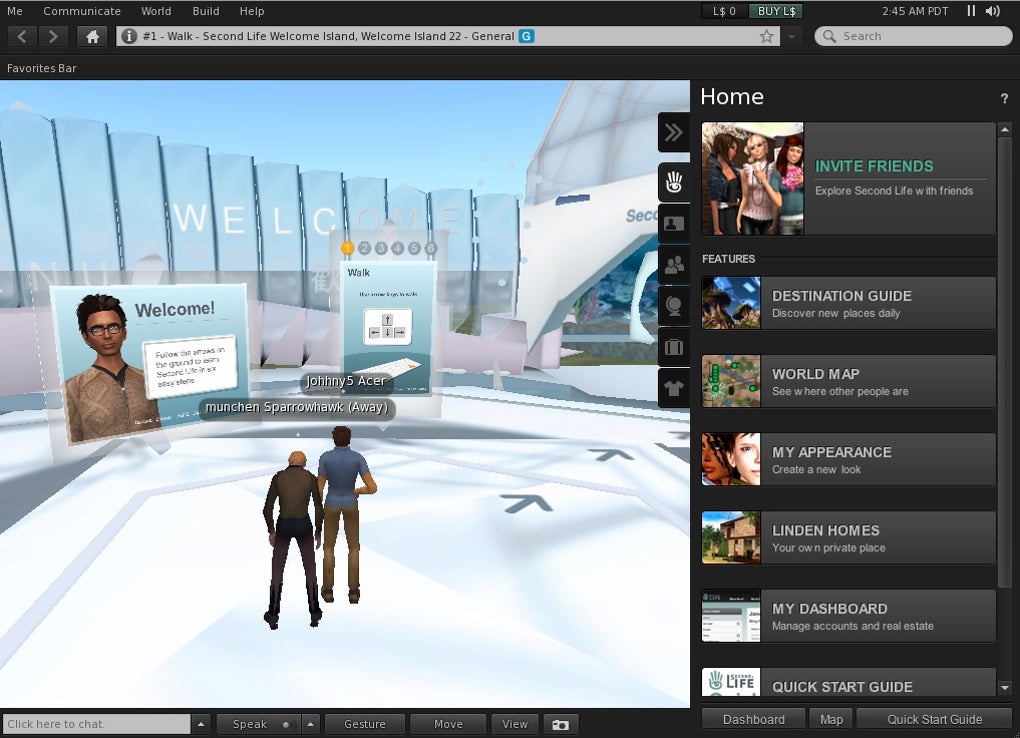
Task: Expand the chat history arrow
Action: click(x=201, y=724)
